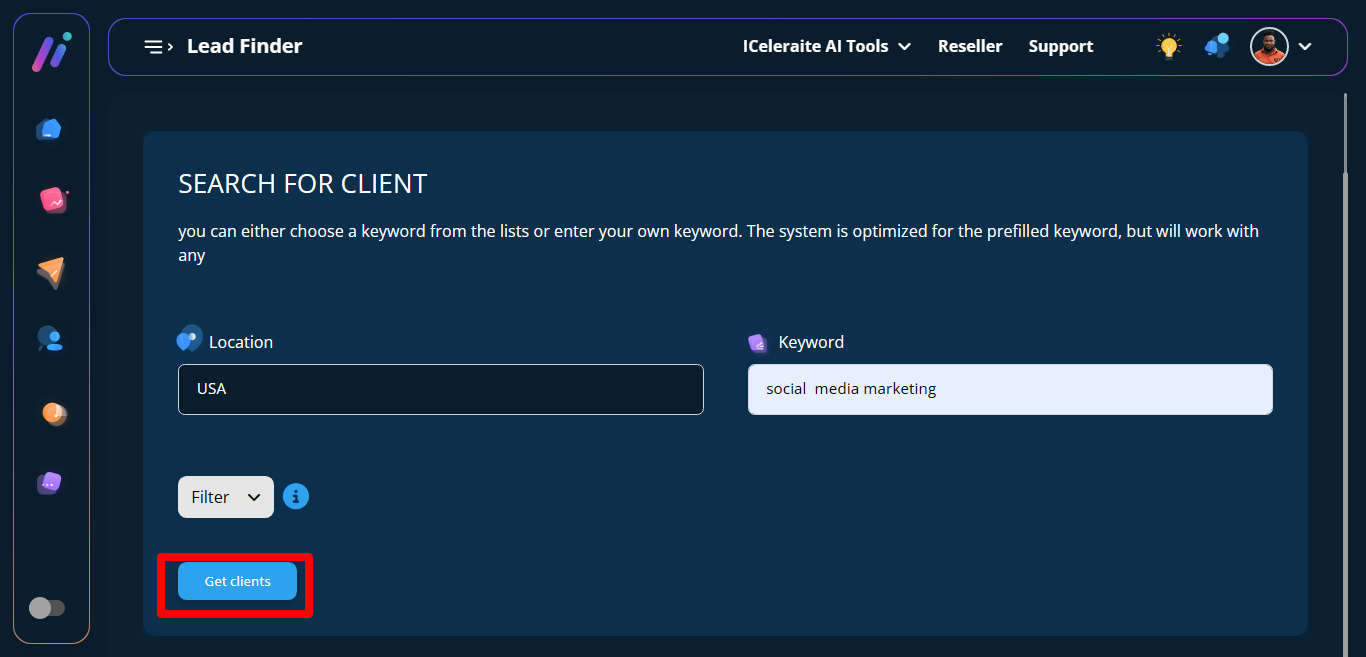Click the orange circle sidebar icon

point(53,412)
